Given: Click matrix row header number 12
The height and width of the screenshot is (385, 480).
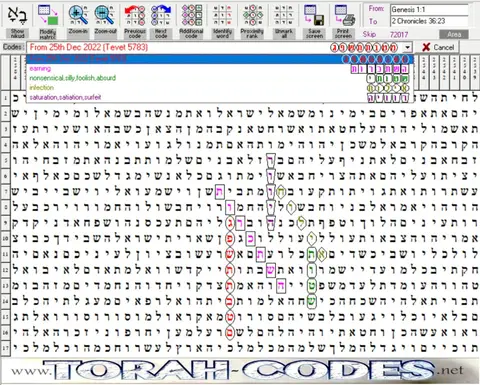Looking at the screenshot, I should [x=5, y=270].
